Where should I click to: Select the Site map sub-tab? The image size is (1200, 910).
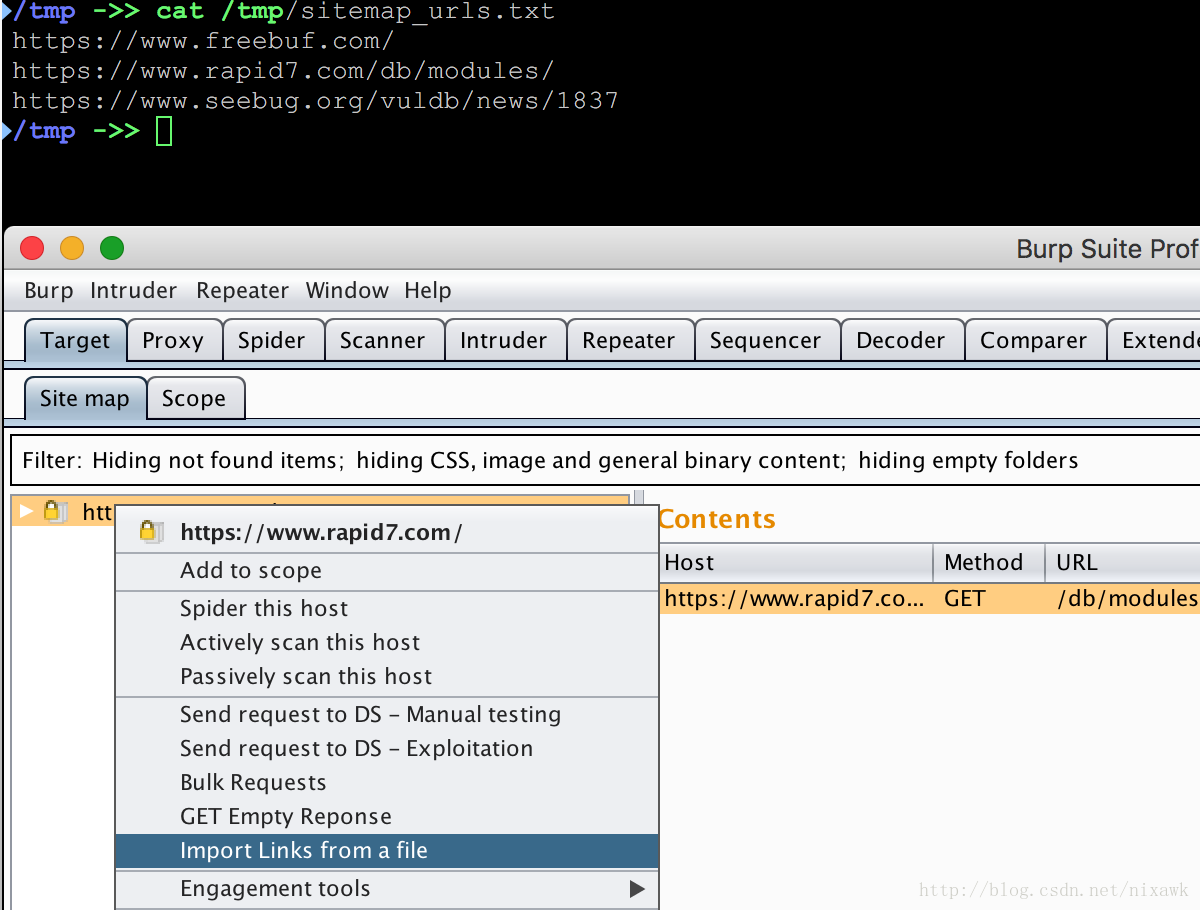(x=85, y=398)
